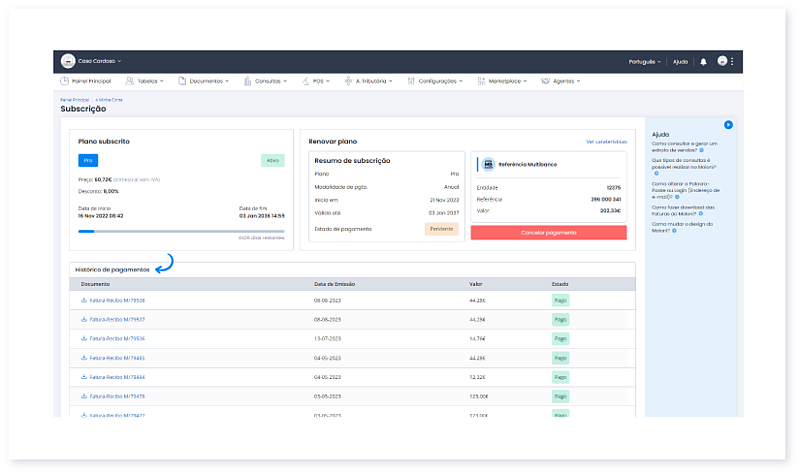The image size is (800, 474).
Task: Expand the POS menu
Action: click(x=321, y=81)
